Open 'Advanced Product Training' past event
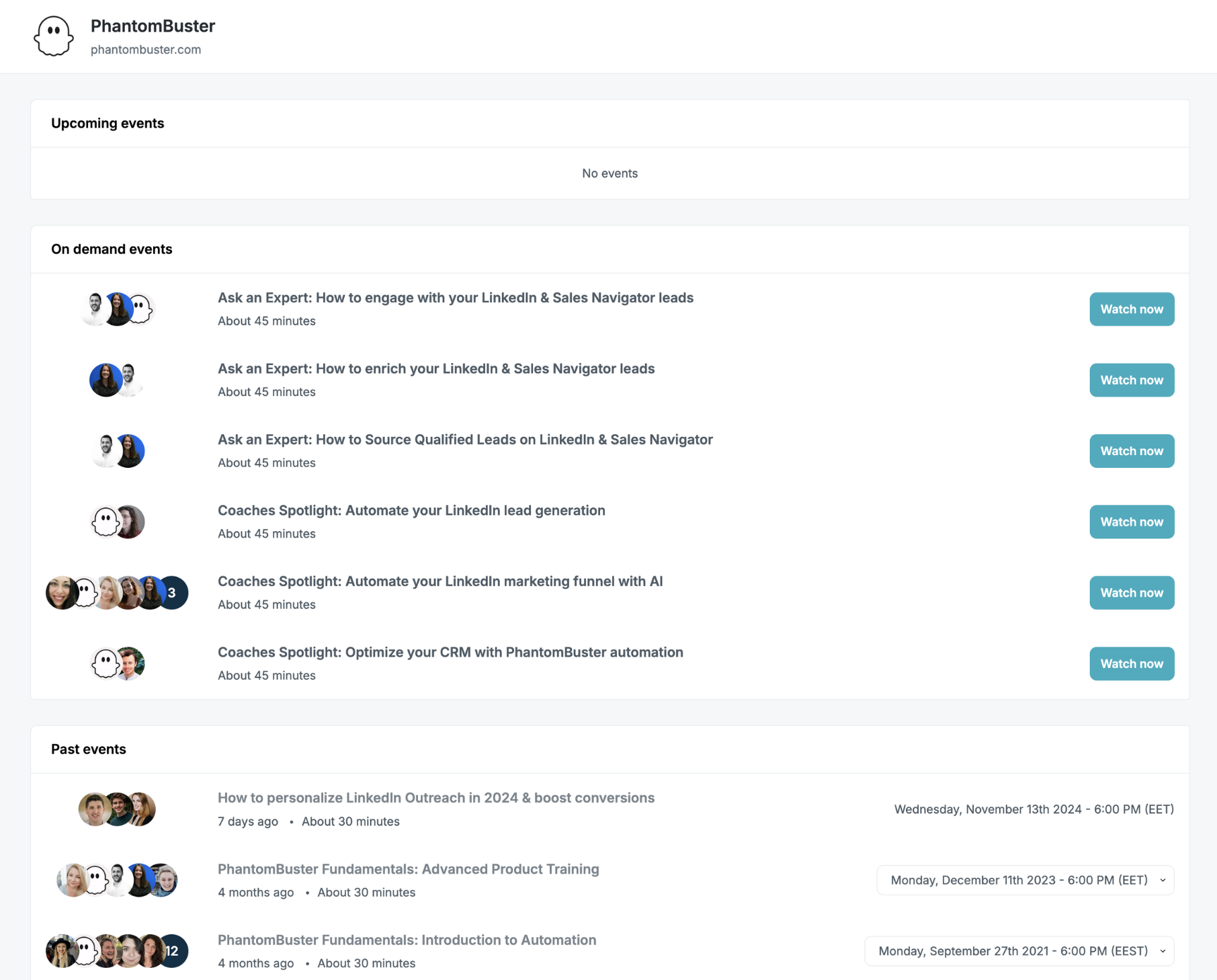1217x980 pixels. pos(409,869)
